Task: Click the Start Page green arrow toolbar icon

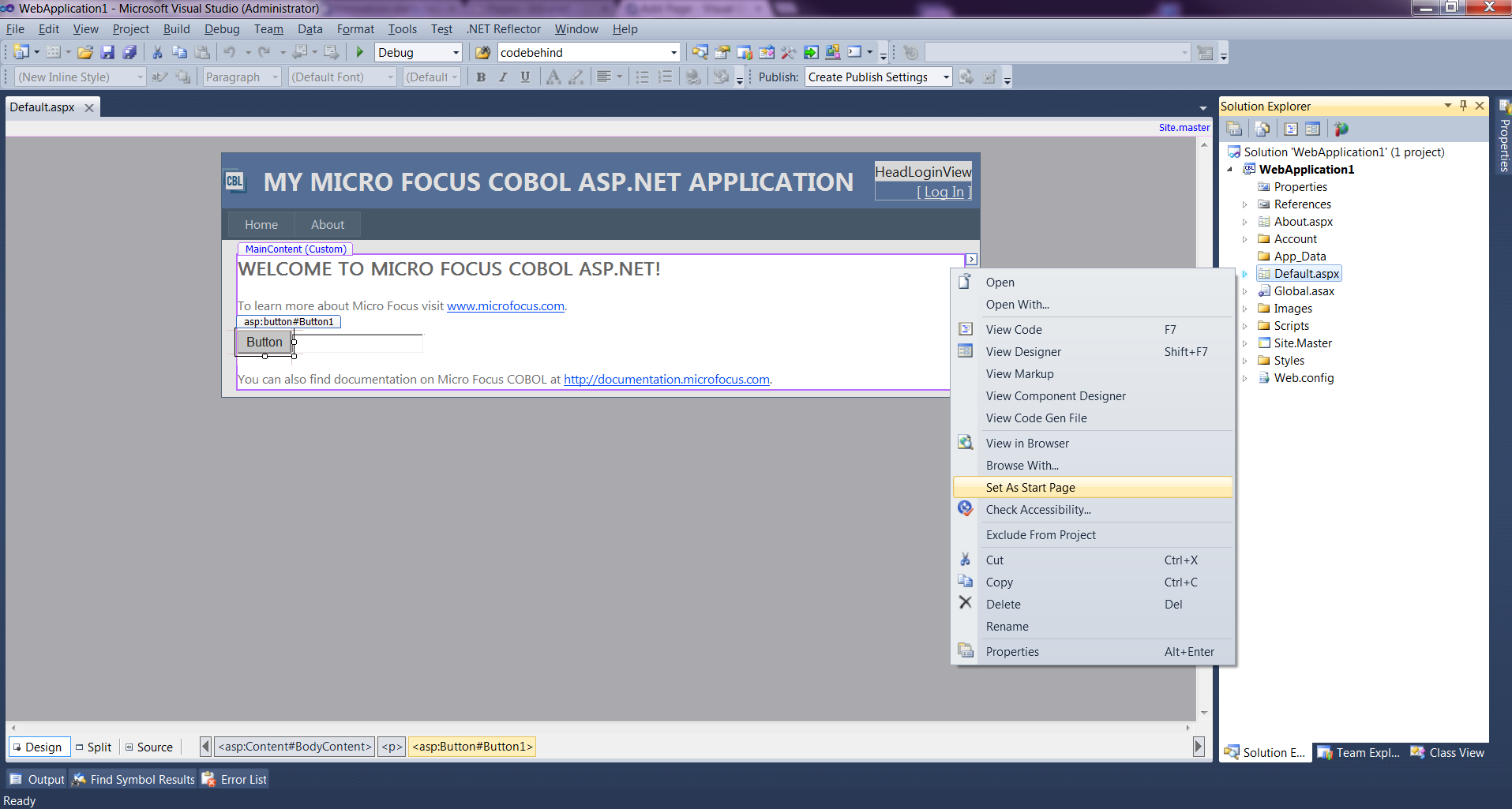Action: pyautogui.click(x=811, y=52)
